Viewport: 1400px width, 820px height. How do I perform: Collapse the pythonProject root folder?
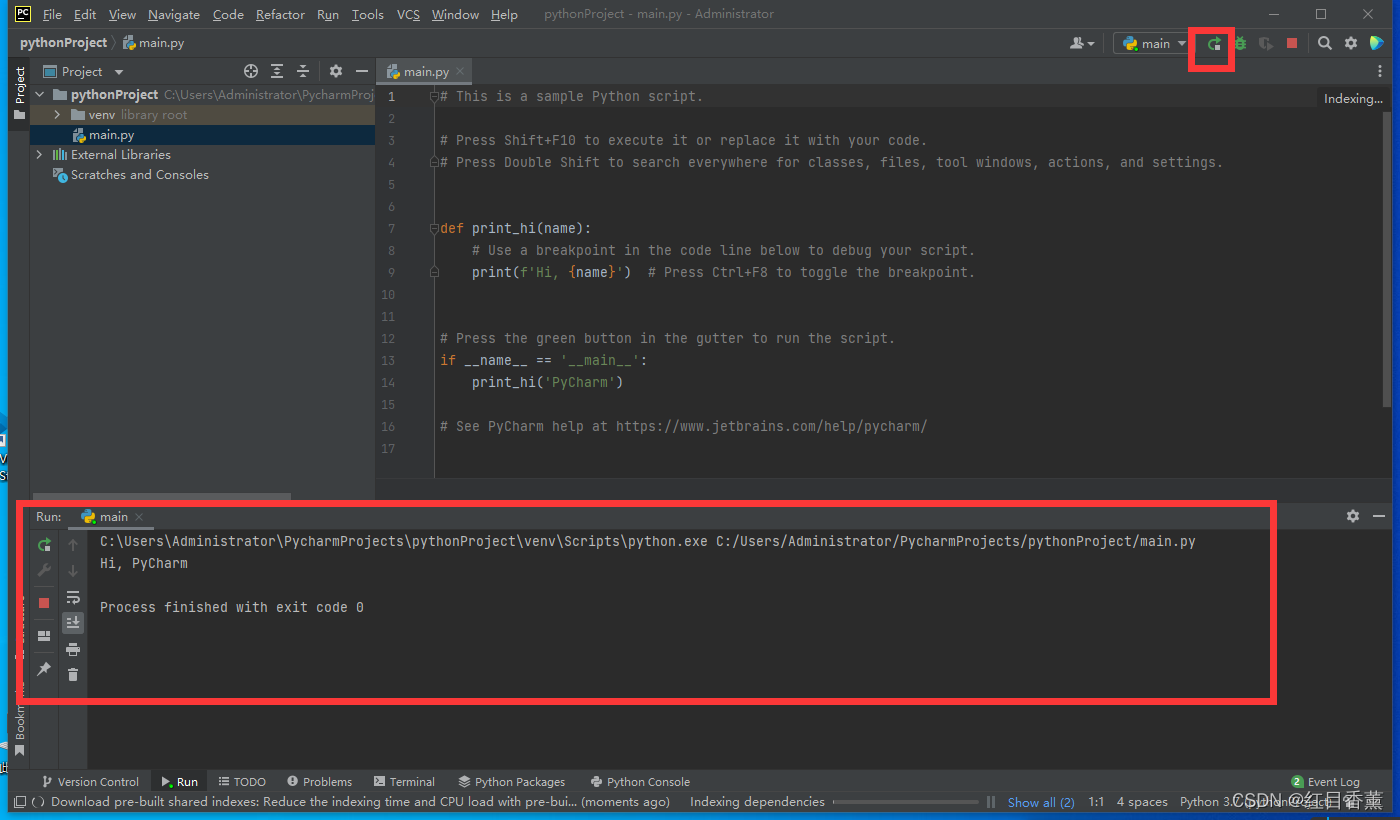click(41, 95)
